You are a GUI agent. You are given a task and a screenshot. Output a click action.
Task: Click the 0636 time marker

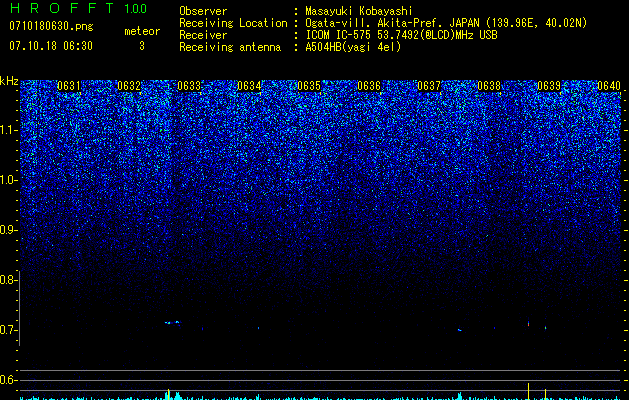point(369,86)
